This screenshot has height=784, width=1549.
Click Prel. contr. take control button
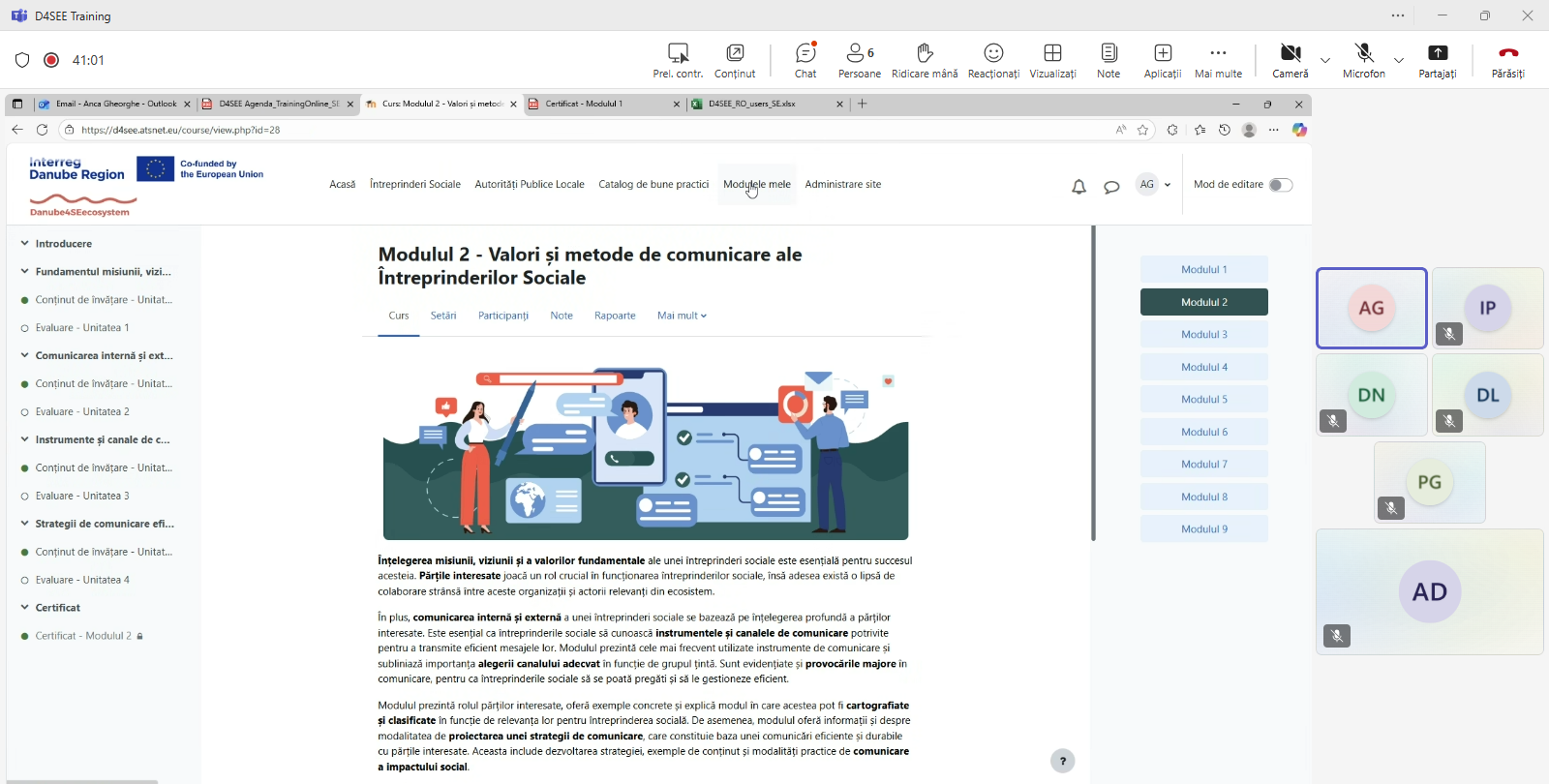click(x=678, y=60)
